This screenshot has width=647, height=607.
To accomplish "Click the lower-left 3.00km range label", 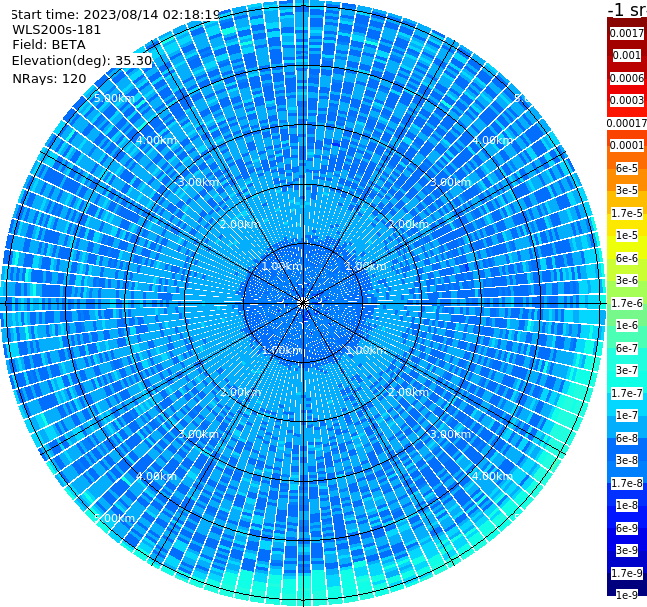I will 198,434.
